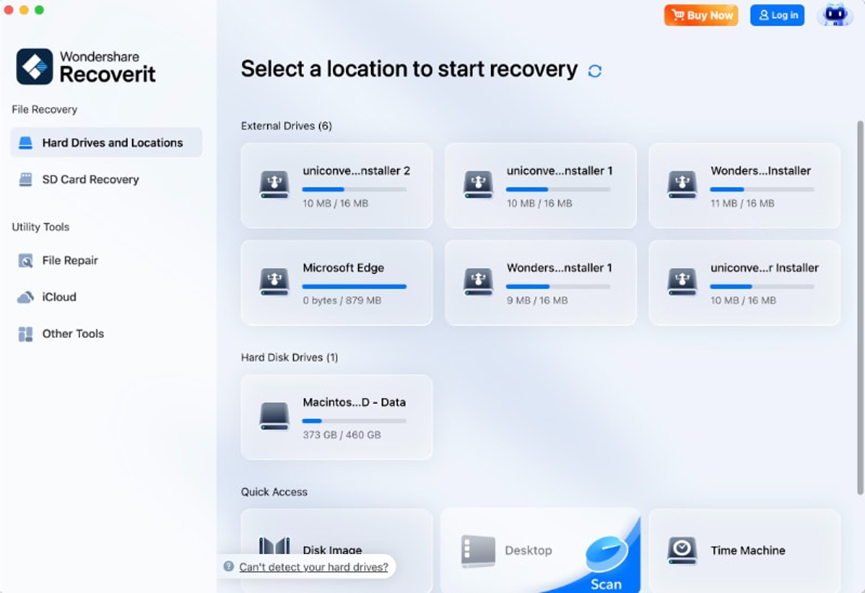Image resolution: width=865 pixels, height=593 pixels.
Task: Click the uniconve...nstaller 2 storage usage bar
Action: (354, 189)
